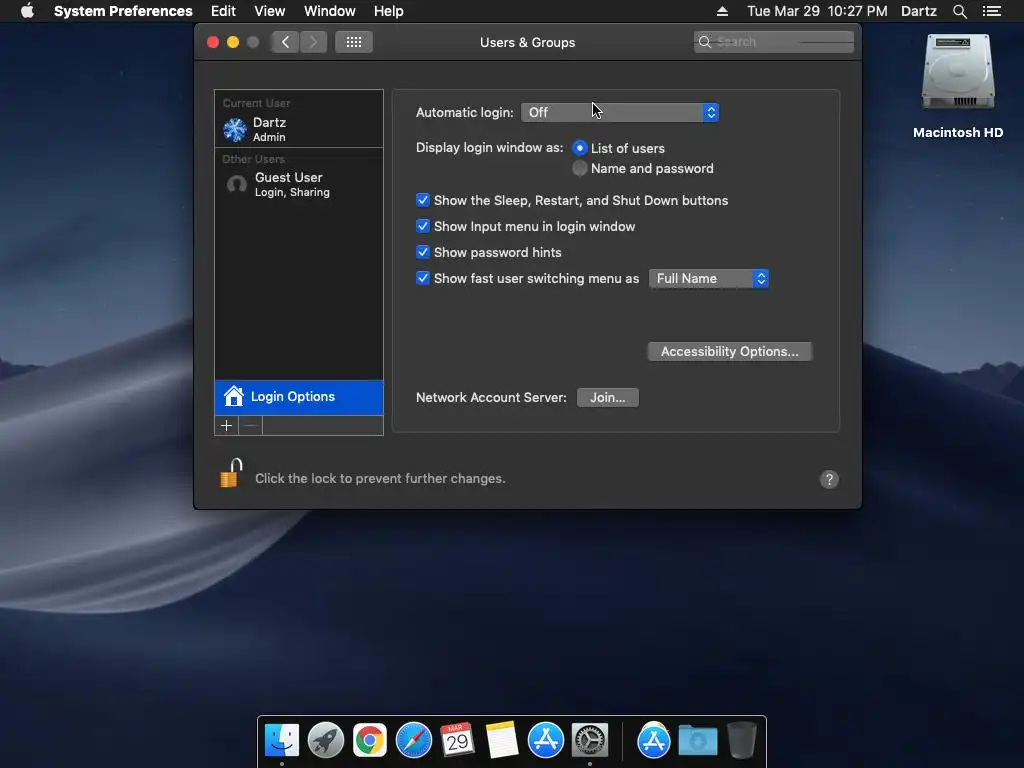Click the Accessibility Options button
The height and width of the screenshot is (768, 1024).
pos(729,351)
